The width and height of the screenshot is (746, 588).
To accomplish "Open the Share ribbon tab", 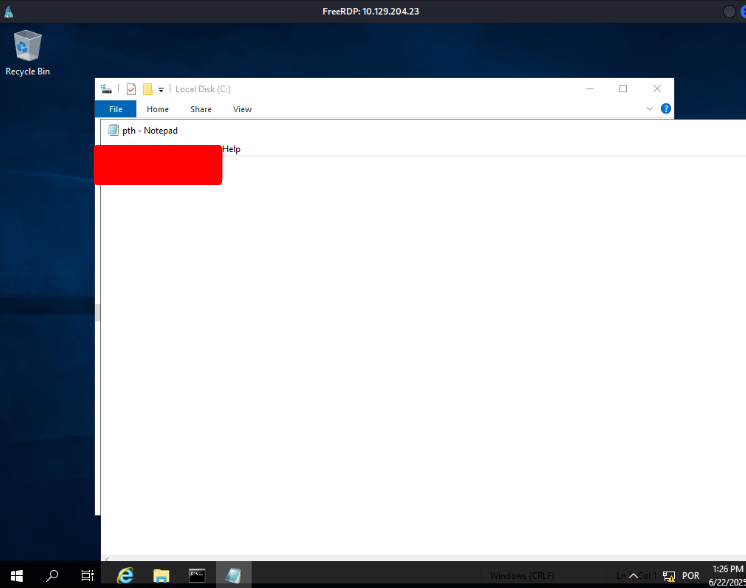I will [x=201, y=109].
